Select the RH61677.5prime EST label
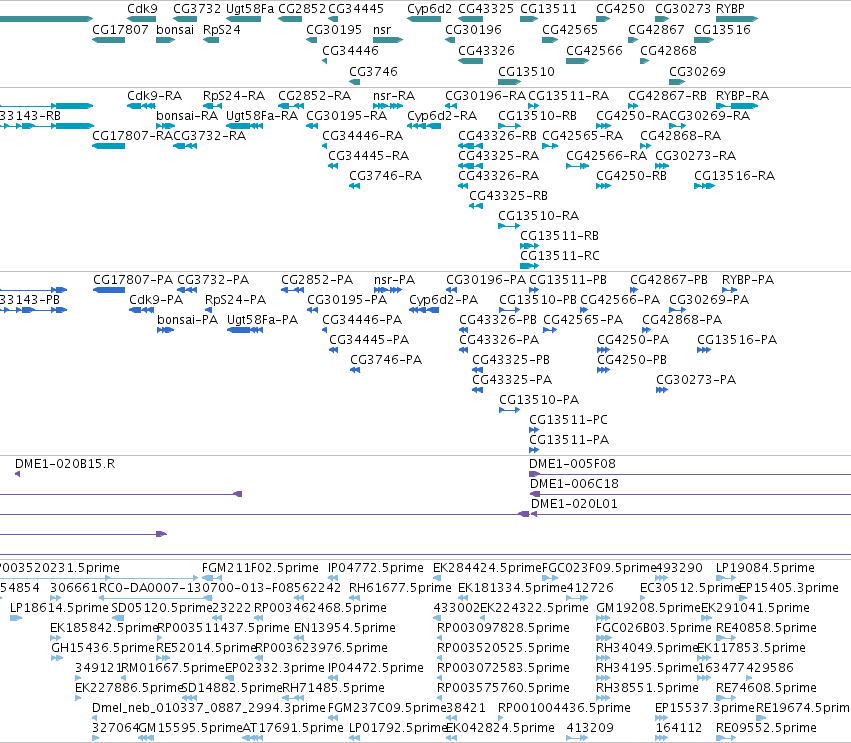This screenshot has height=743, width=851. [x=400, y=588]
